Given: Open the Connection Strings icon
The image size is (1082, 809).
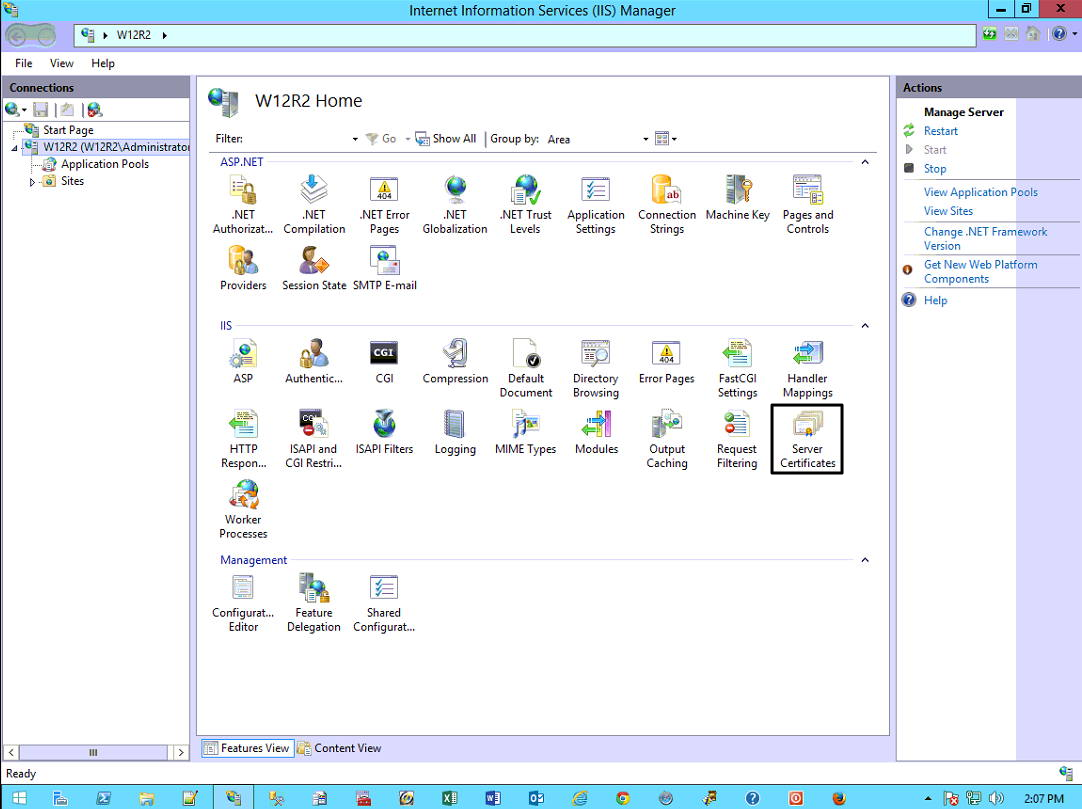Looking at the screenshot, I should 667,204.
